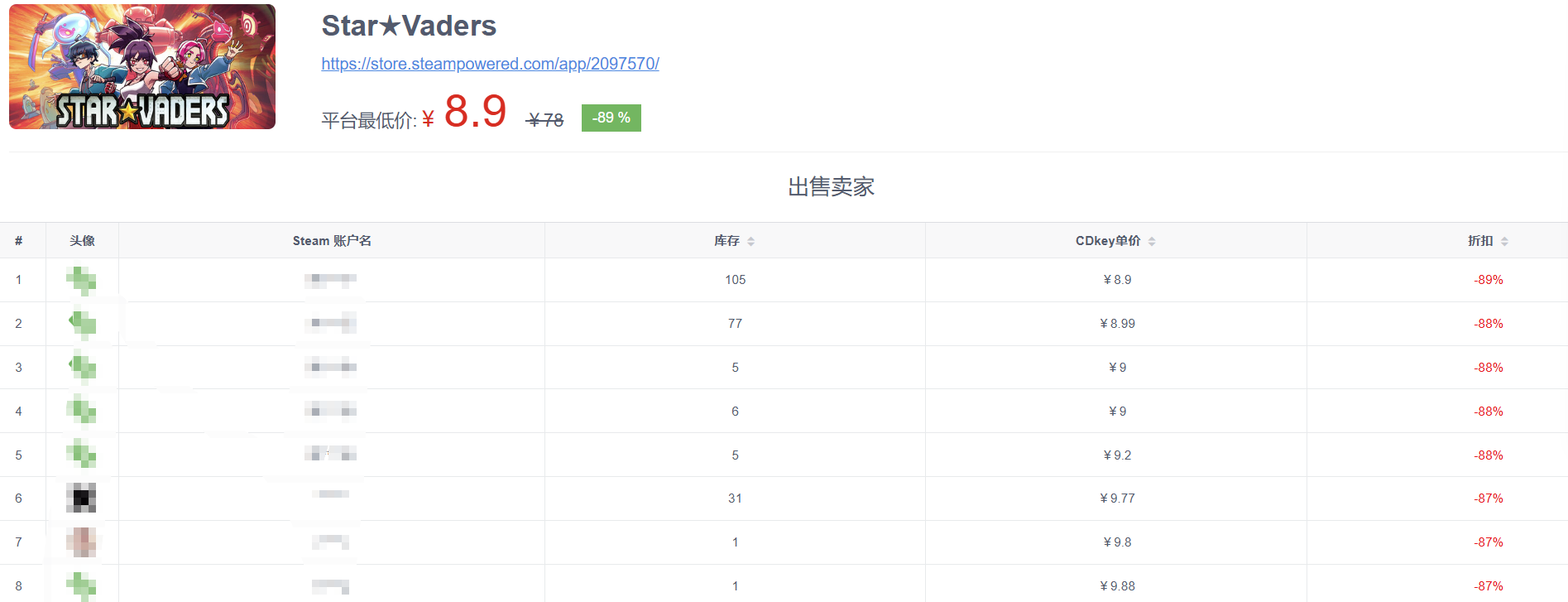Click avatar of seller in row 2

click(81, 324)
